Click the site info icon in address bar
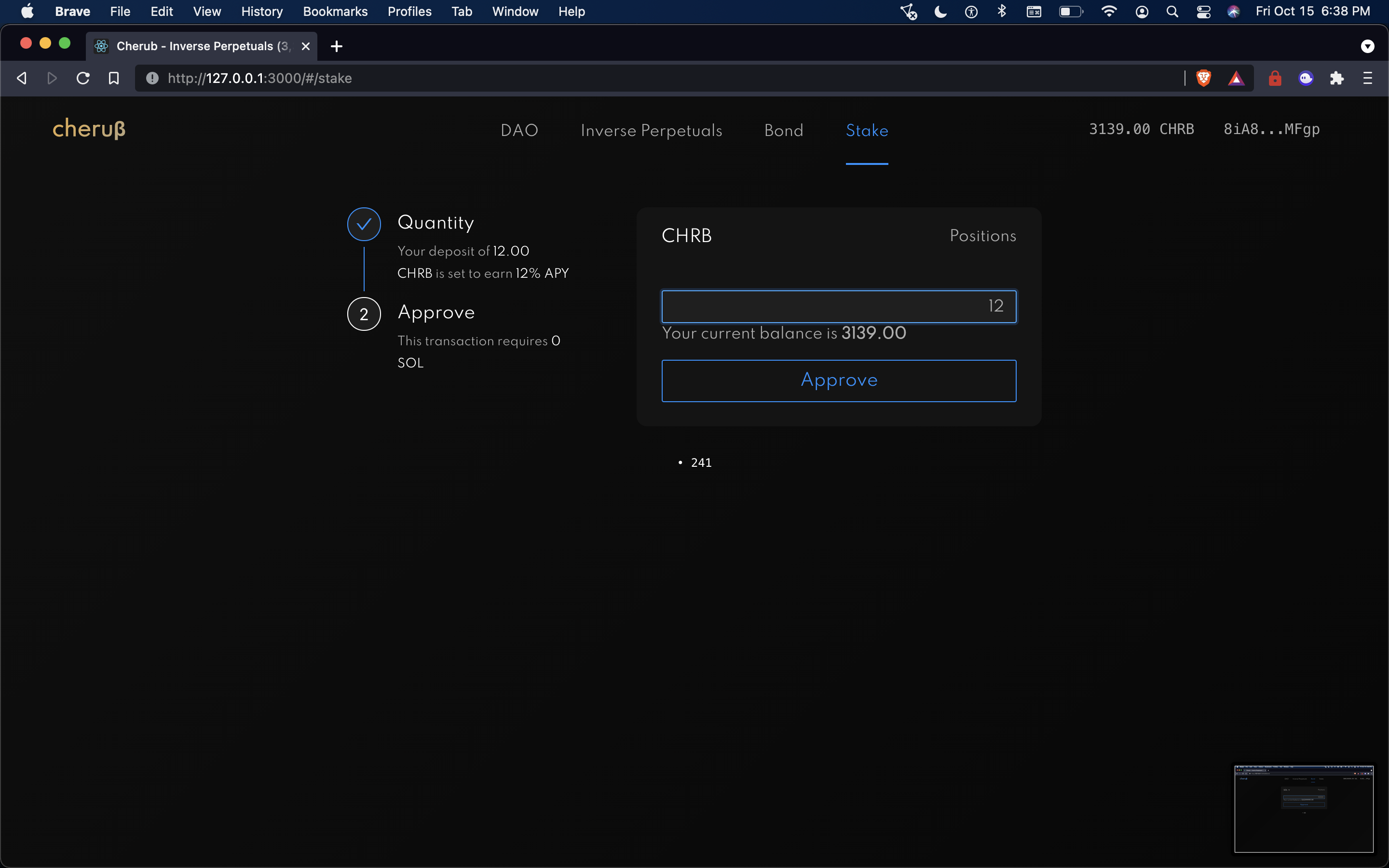Viewport: 1389px width, 868px height. [152, 78]
